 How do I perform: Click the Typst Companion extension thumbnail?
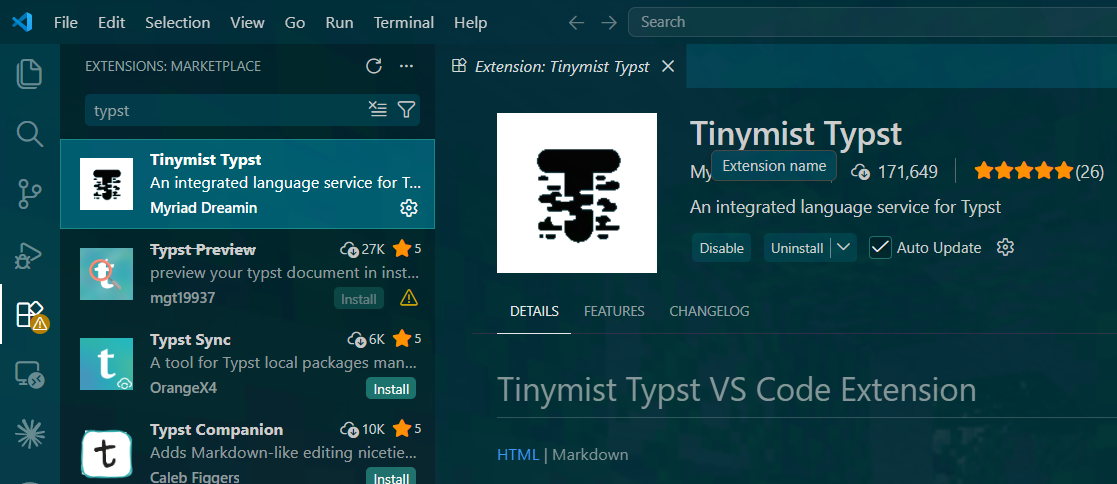coord(107,453)
